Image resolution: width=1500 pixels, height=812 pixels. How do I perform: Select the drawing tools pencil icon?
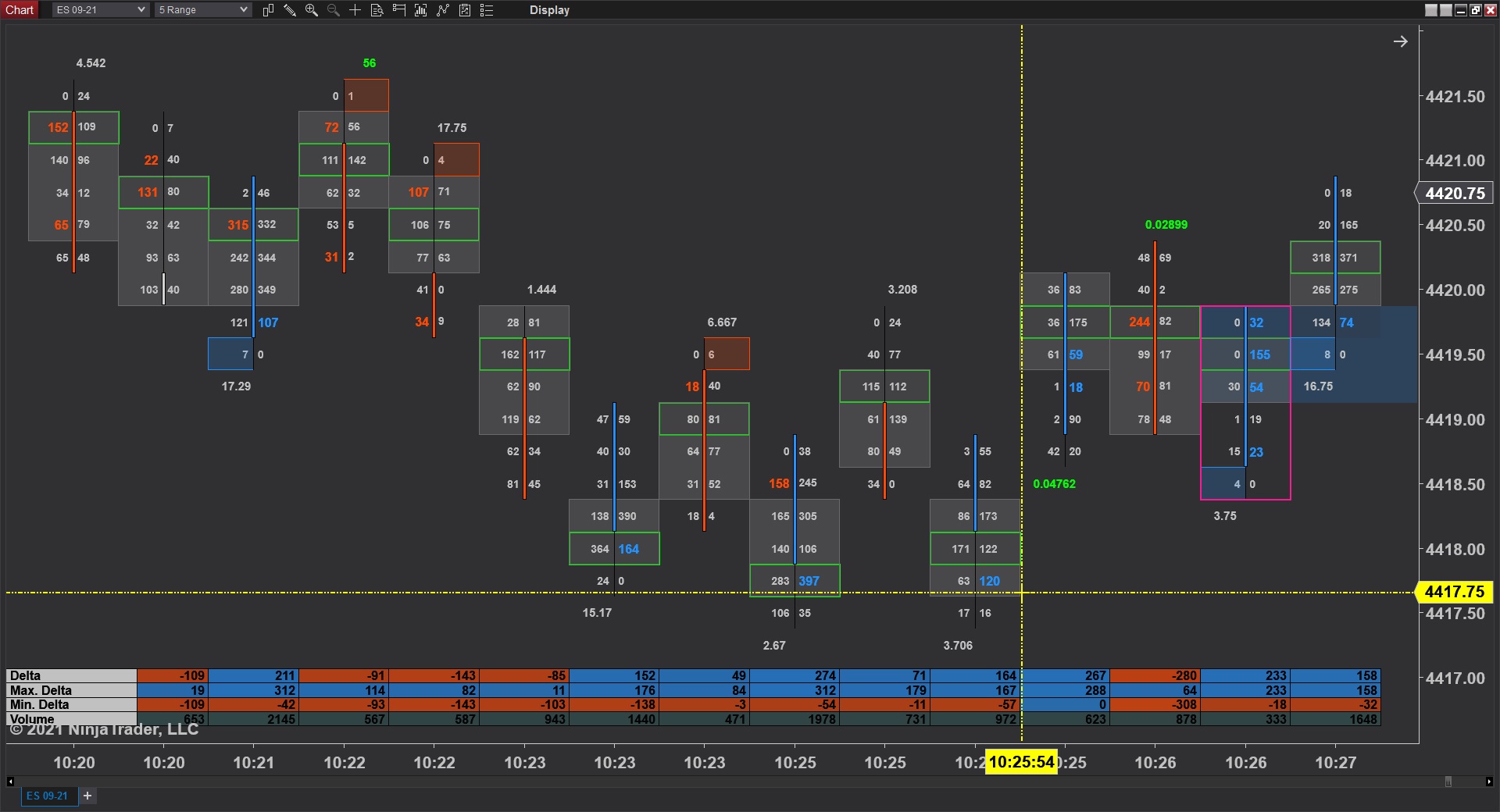[x=290, y=10]
